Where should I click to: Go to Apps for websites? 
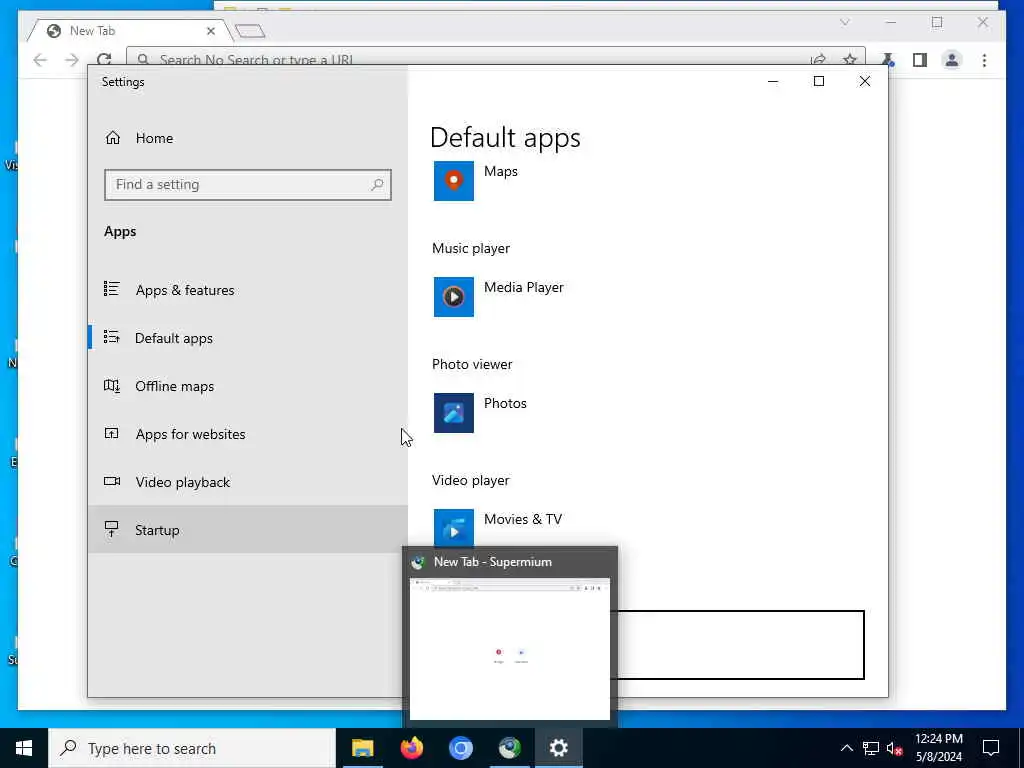click(248, 434)
